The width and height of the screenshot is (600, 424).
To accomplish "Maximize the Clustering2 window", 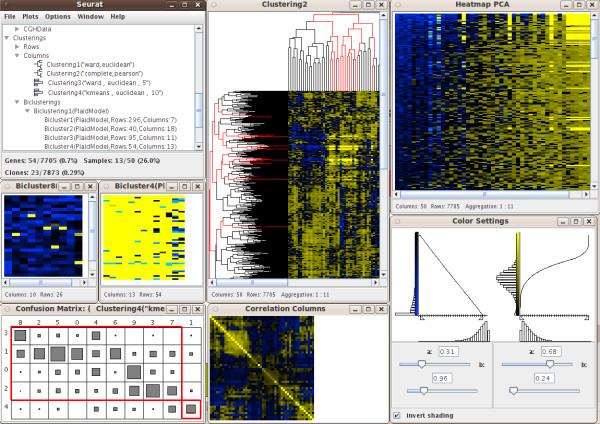I will pos(368,5).
